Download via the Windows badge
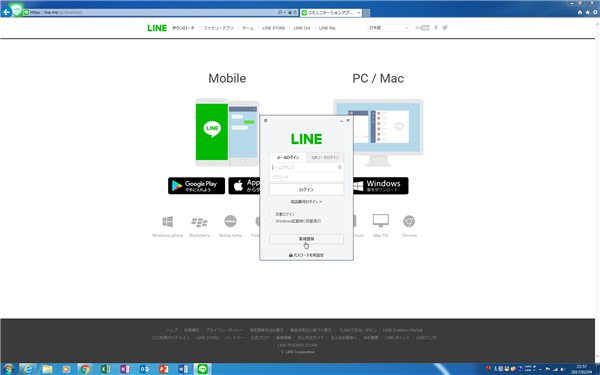The image size is (600, 375). (381, 186)
